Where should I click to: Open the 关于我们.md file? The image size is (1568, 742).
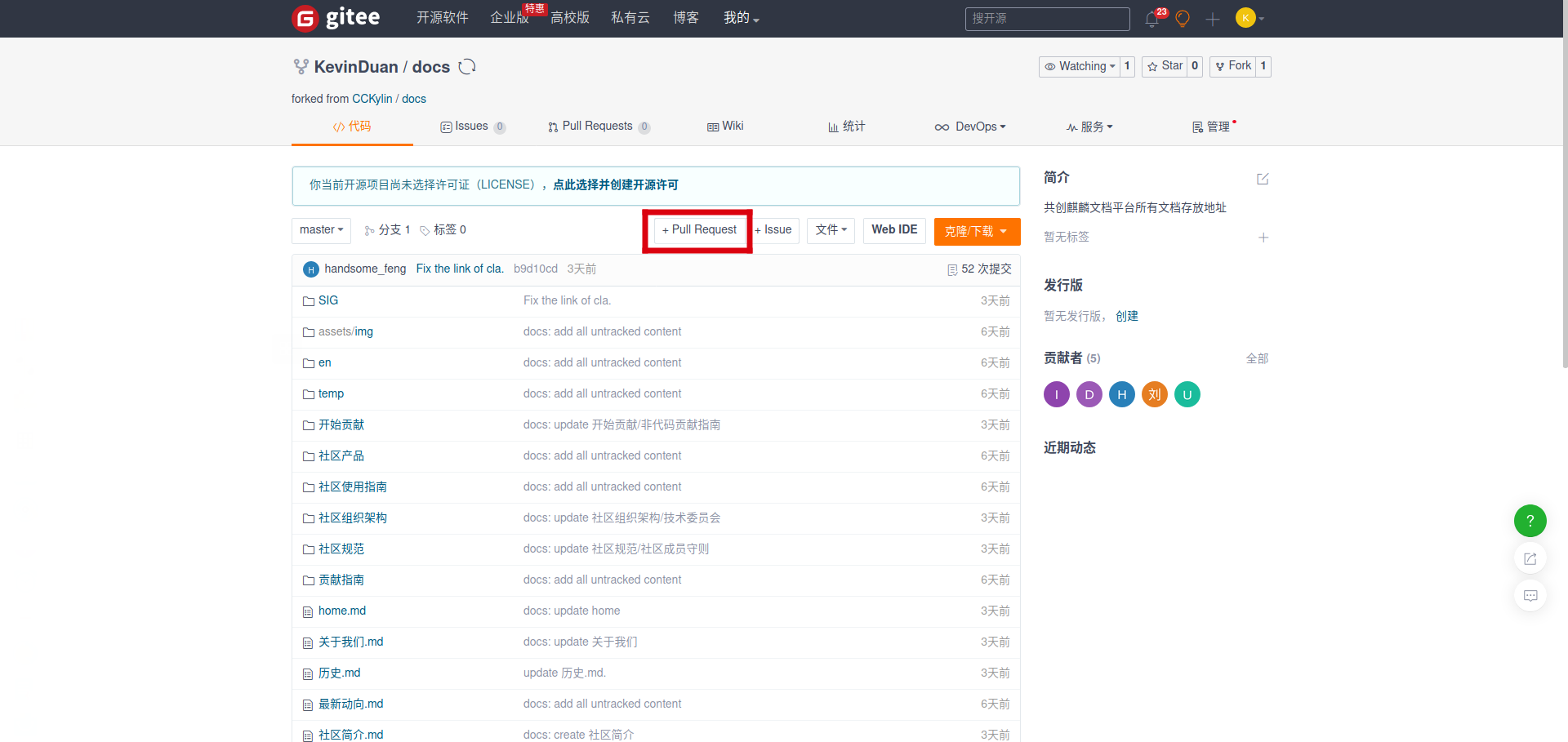[351, 642]
